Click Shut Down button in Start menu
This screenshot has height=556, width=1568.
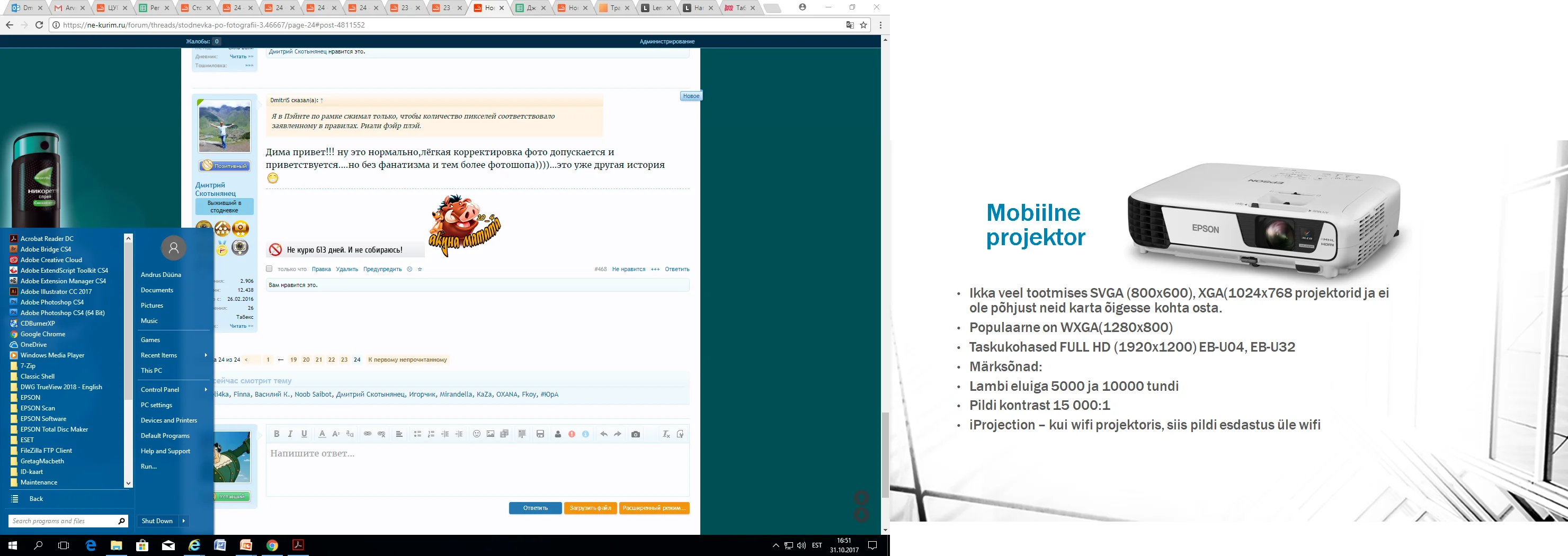[157, 521]
